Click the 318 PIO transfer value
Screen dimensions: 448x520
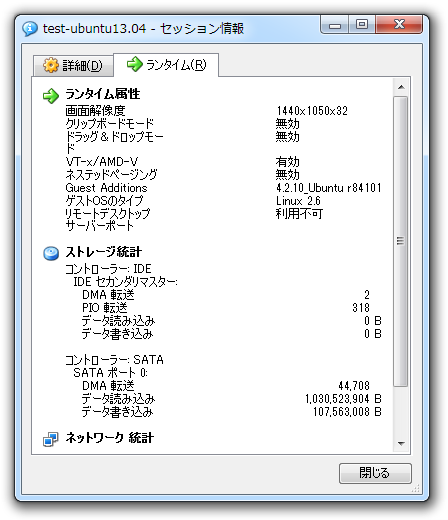point(361,307)
